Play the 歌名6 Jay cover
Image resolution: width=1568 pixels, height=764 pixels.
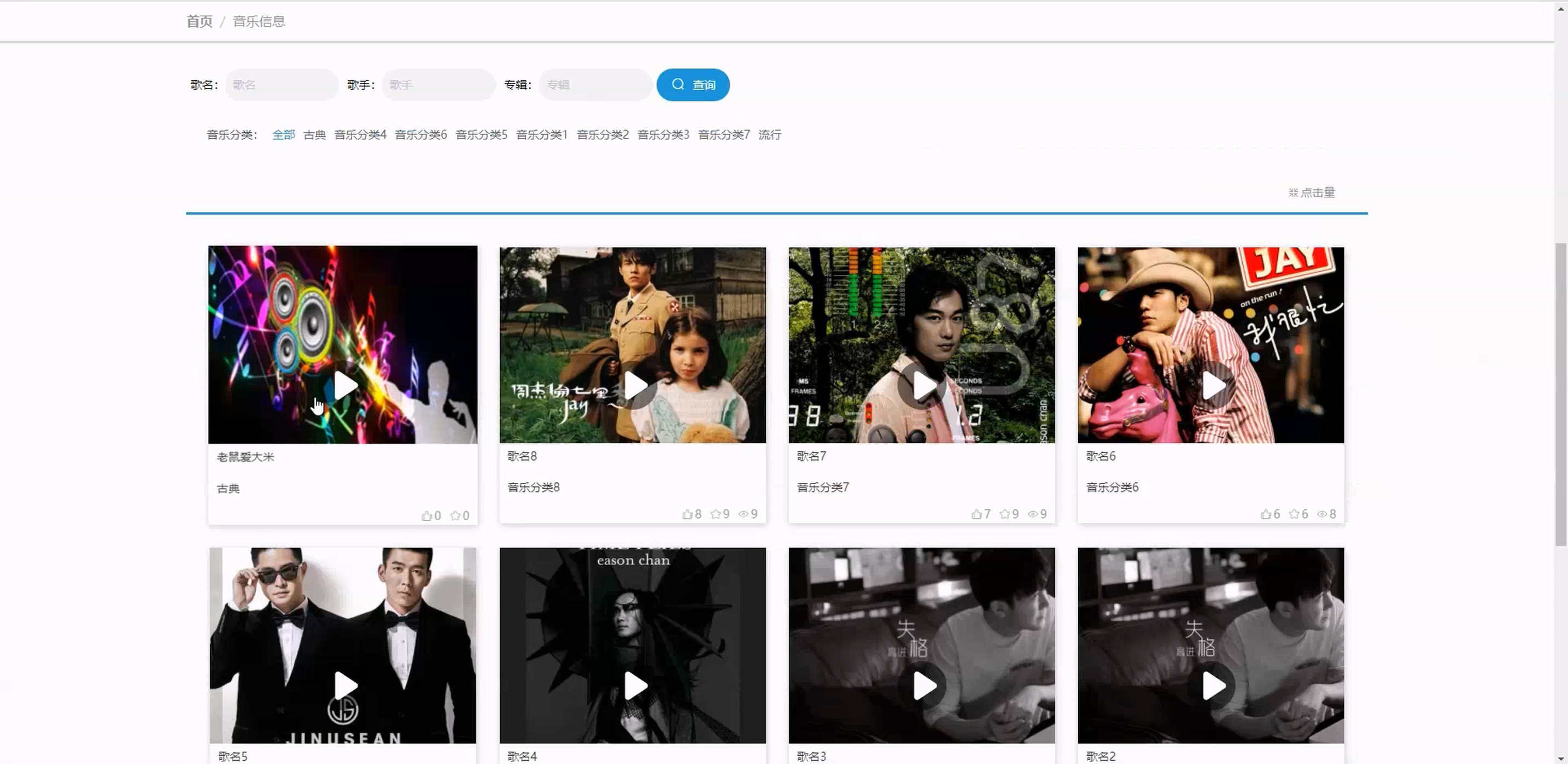(1213, 386)
